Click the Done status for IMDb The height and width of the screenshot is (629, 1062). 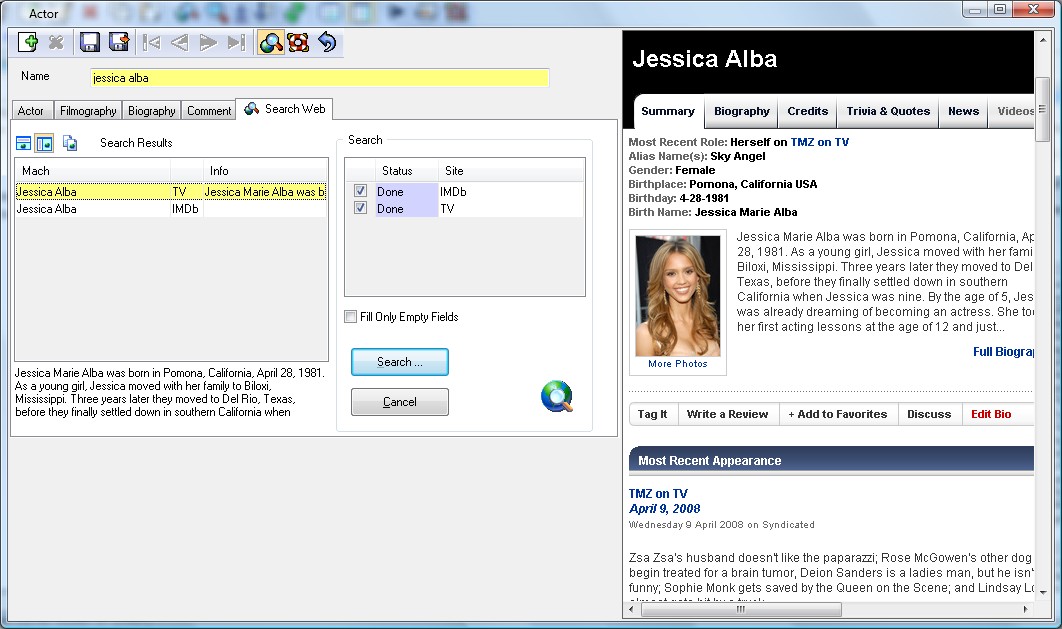pyautogui.click(x=406, y=192)
